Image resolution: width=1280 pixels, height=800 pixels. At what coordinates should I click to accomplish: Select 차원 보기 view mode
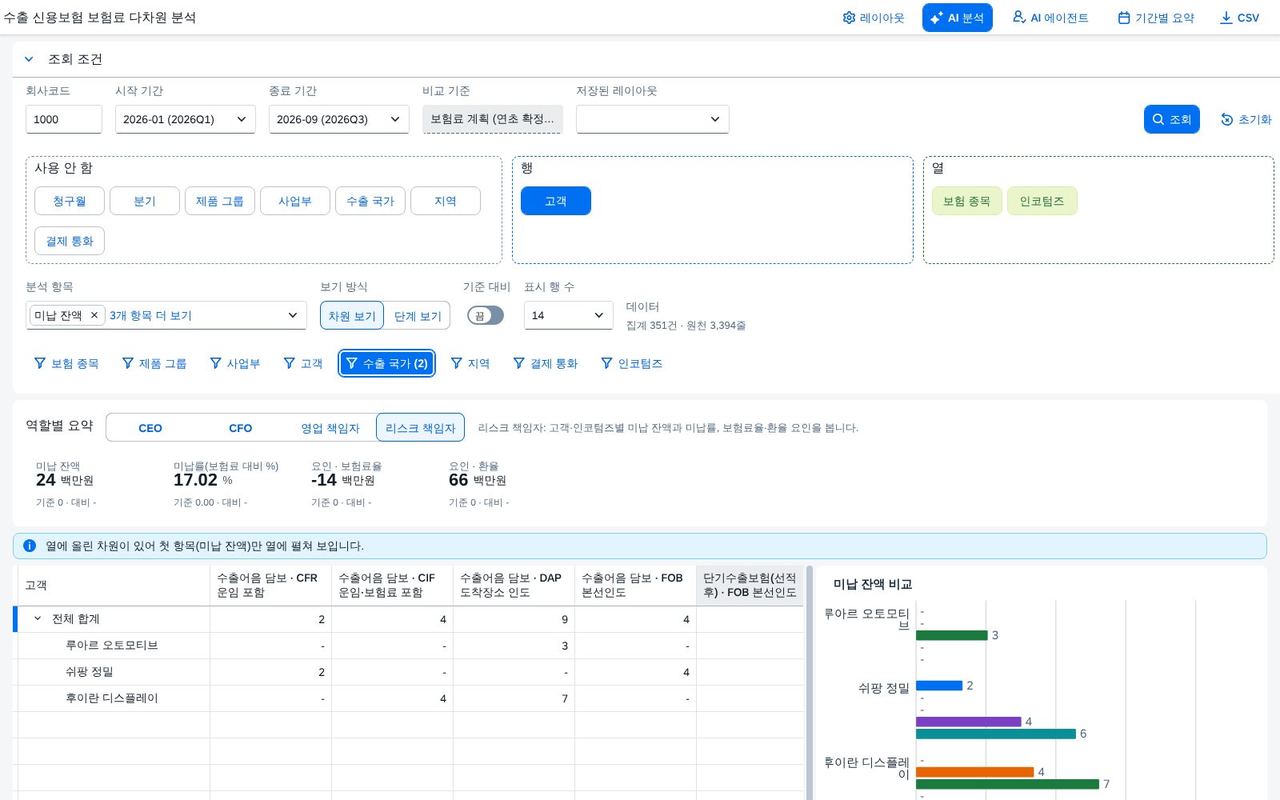(x=352, y=315)
